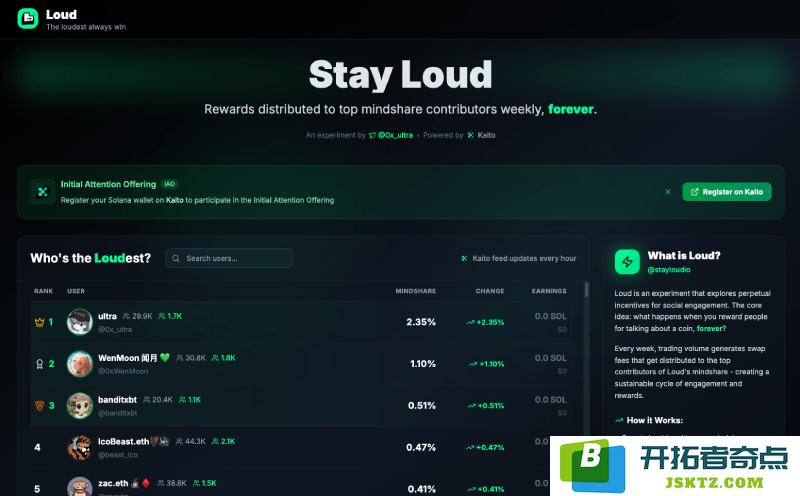
Task: Click the Register on Kaito button
Action: pos(727,192)
